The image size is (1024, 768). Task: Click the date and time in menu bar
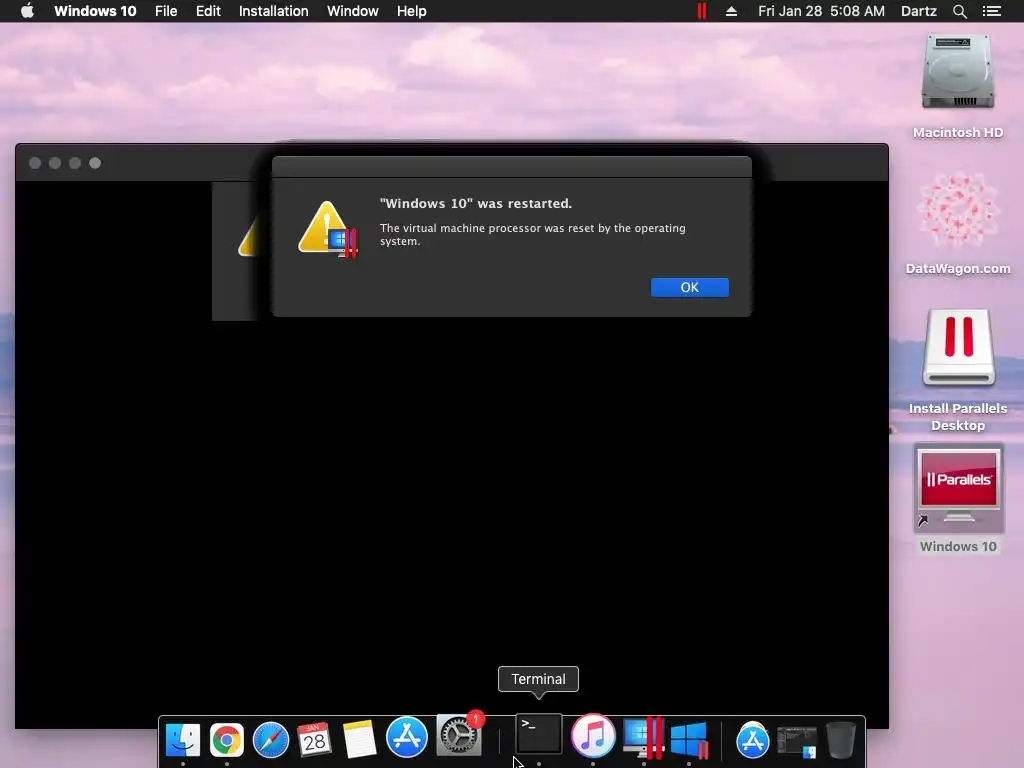coord(821,11)
